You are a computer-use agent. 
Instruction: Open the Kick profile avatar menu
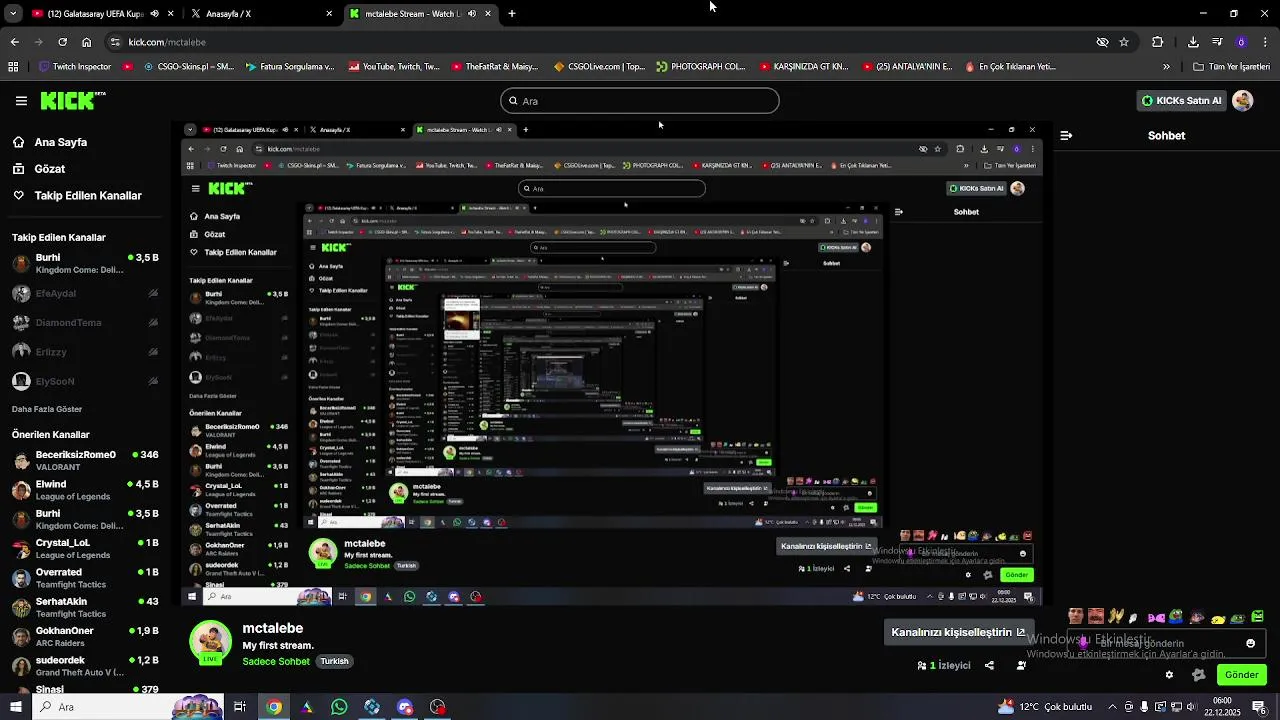click(x=1243, y=100)
